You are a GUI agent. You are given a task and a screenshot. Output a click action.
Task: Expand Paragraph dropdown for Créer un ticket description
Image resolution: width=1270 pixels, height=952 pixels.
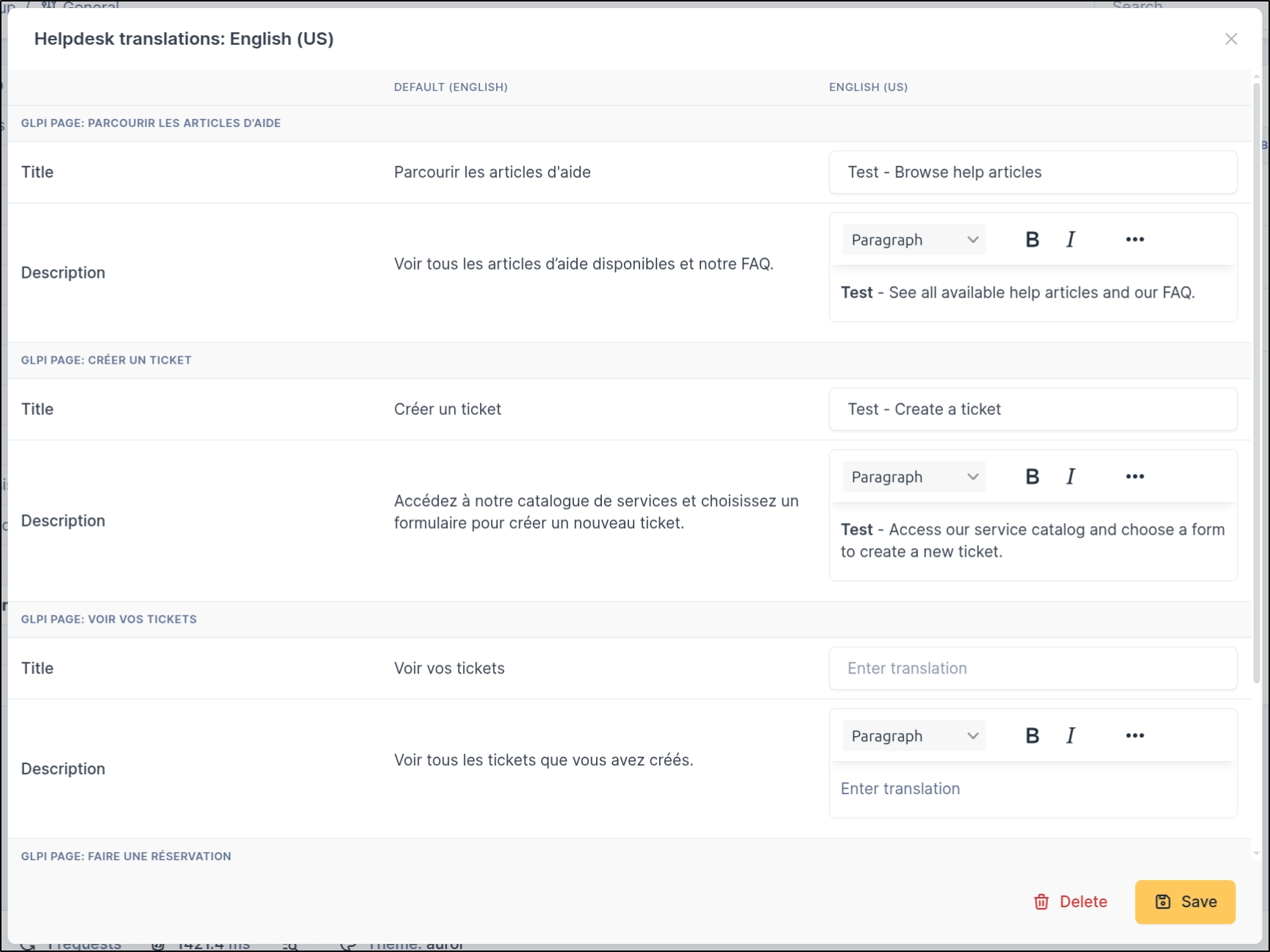point(914,477)
